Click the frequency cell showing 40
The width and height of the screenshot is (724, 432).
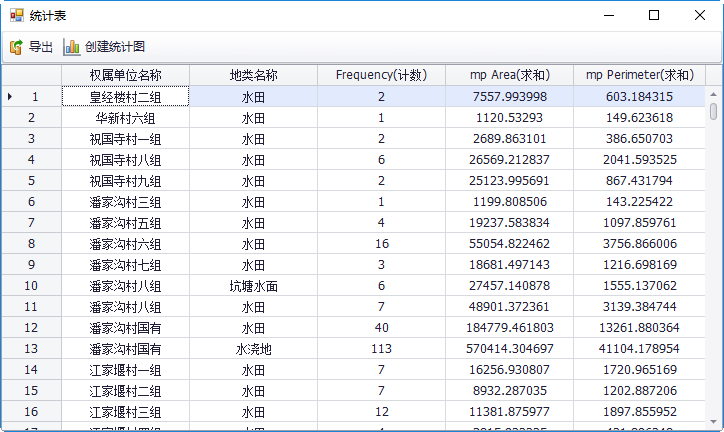tap(381, 328)
